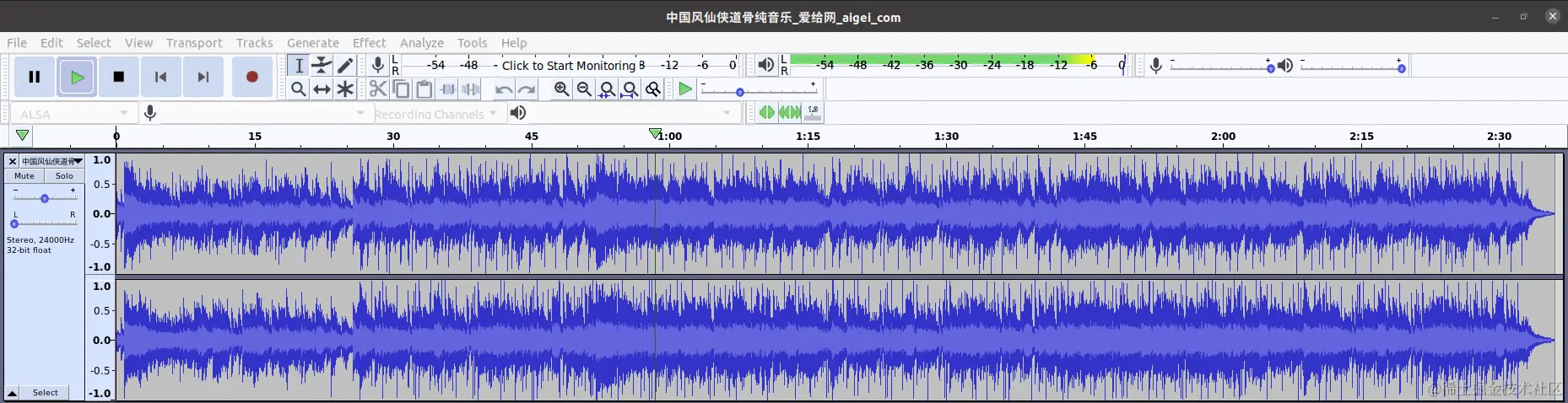Close the track with its X button
The image size is (1568, 403).
[x=13, y=161]
